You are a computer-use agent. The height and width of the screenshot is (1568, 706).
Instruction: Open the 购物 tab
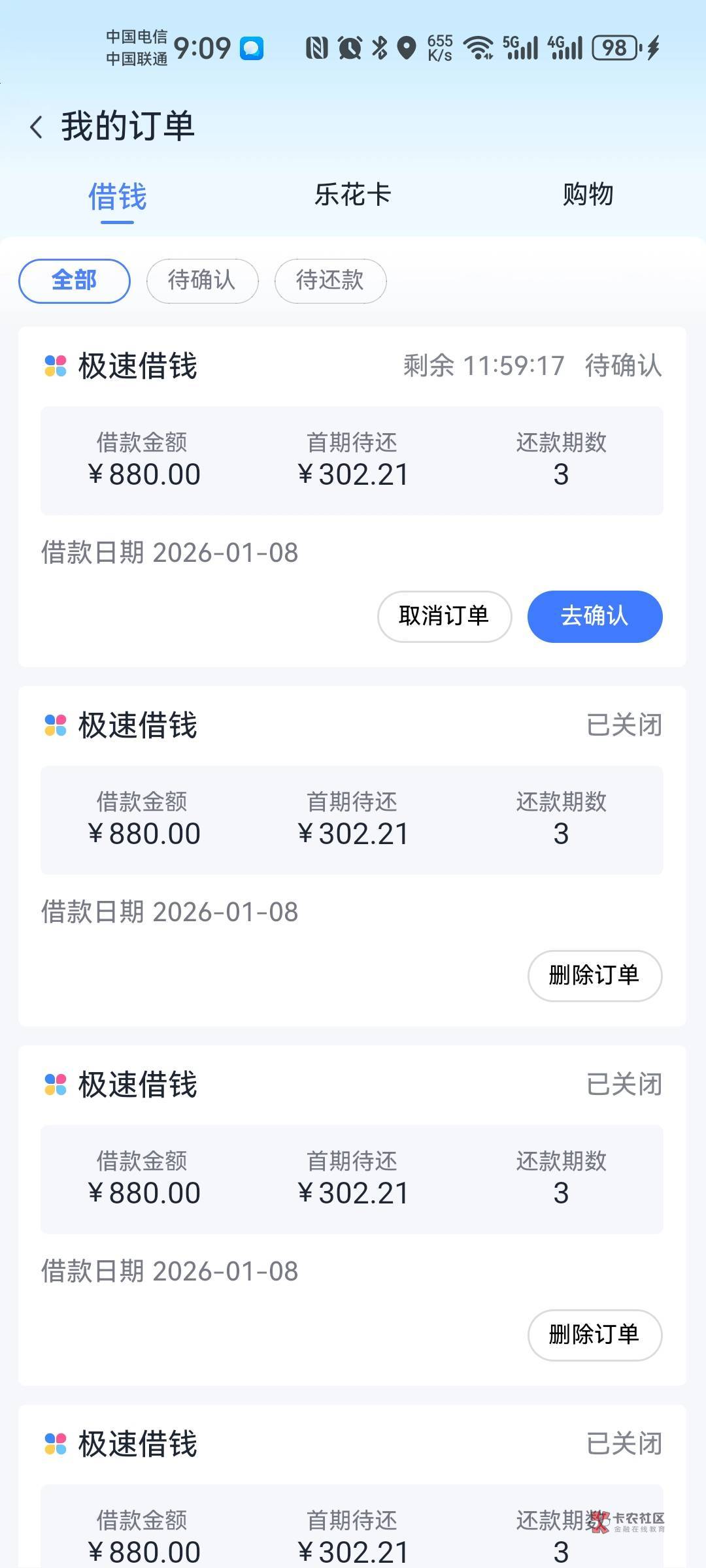pyautogui.click(x=588, y=195)
